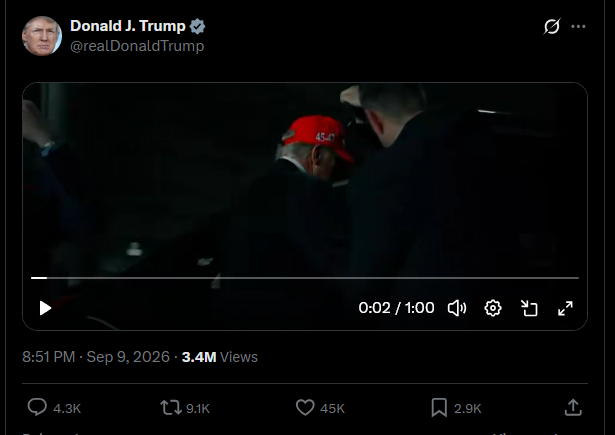Bookmark the post with the bookmark icon
Image resolution: width=615 pixels, height=435 pixels.
click(x=439, y=408)
